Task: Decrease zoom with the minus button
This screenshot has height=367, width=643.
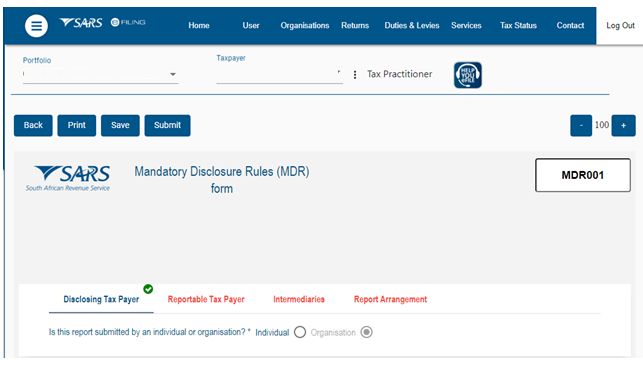Action: pos(581,125)
